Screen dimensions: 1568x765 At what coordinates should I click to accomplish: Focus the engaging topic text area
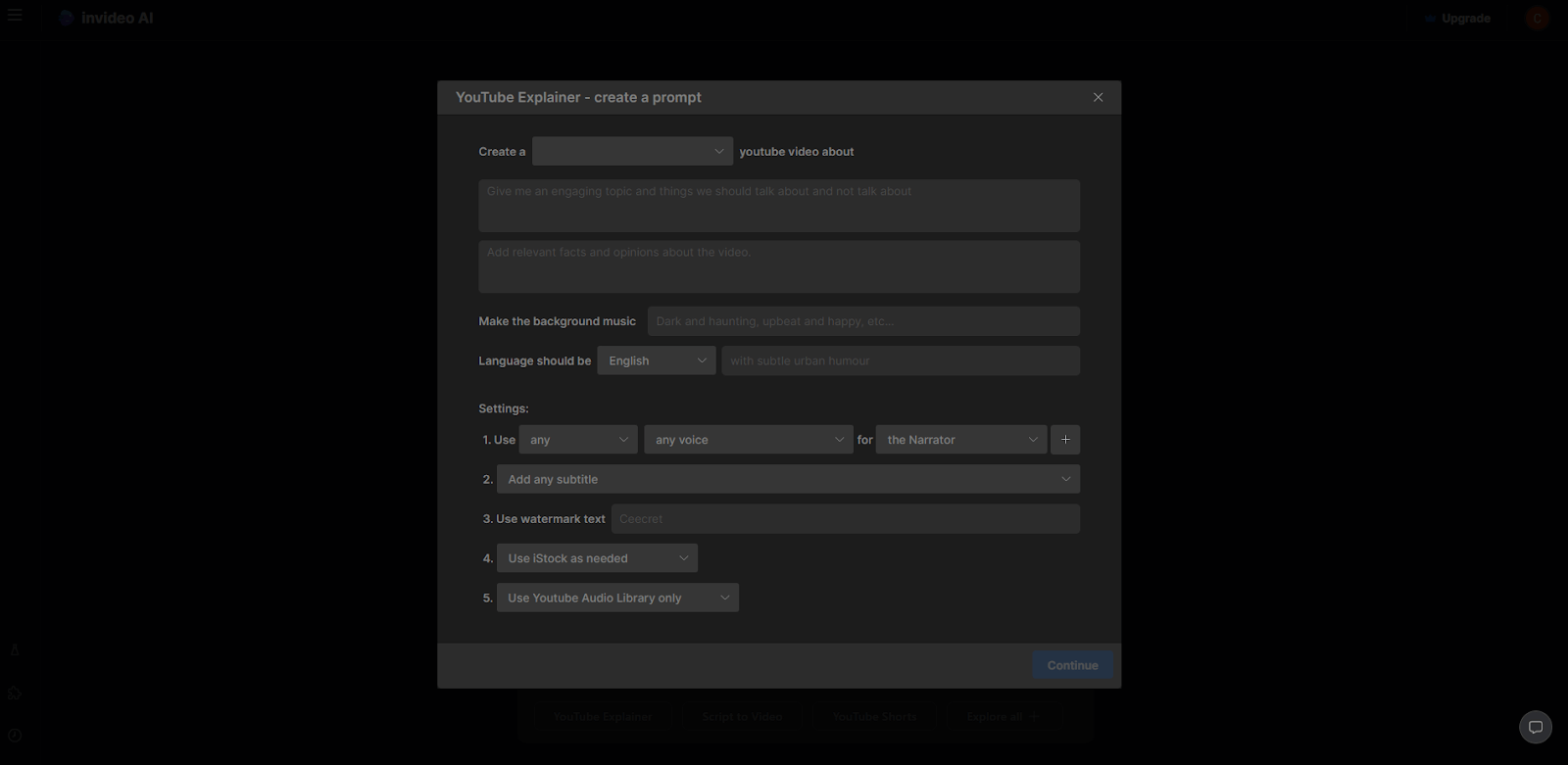click(779, 206)
